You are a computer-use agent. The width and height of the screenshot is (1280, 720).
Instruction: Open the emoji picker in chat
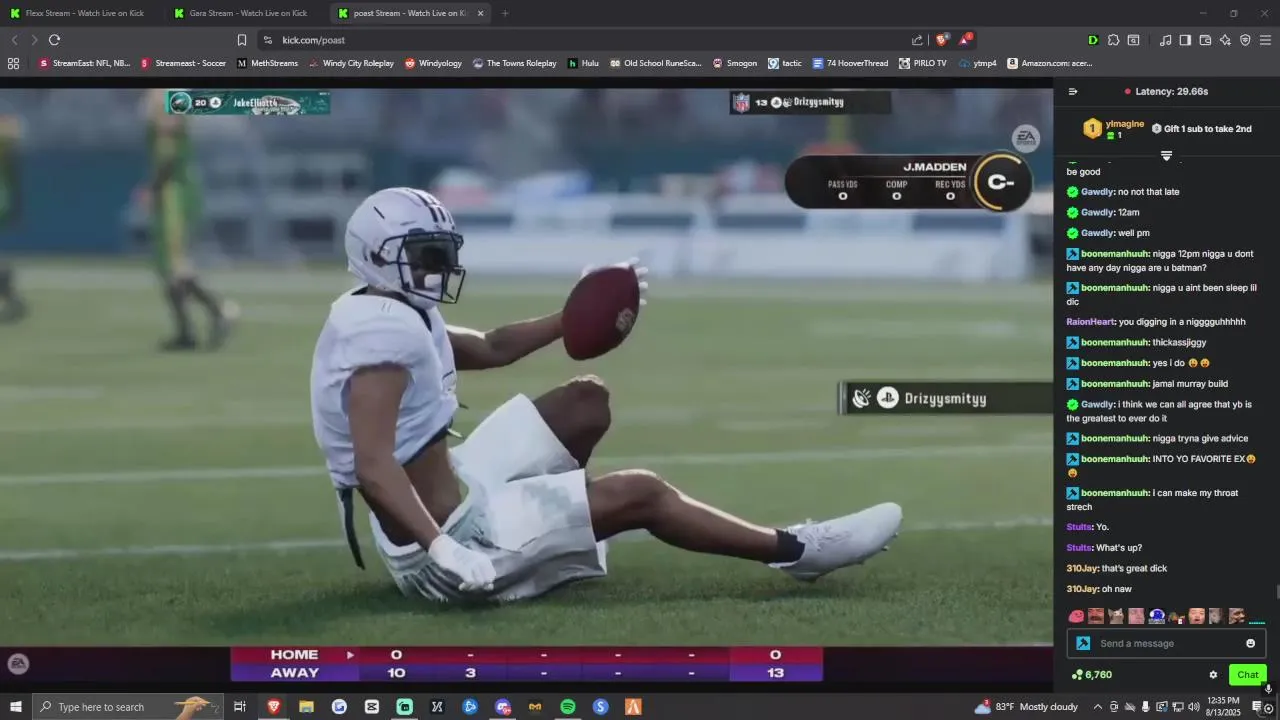(1250, 643)
